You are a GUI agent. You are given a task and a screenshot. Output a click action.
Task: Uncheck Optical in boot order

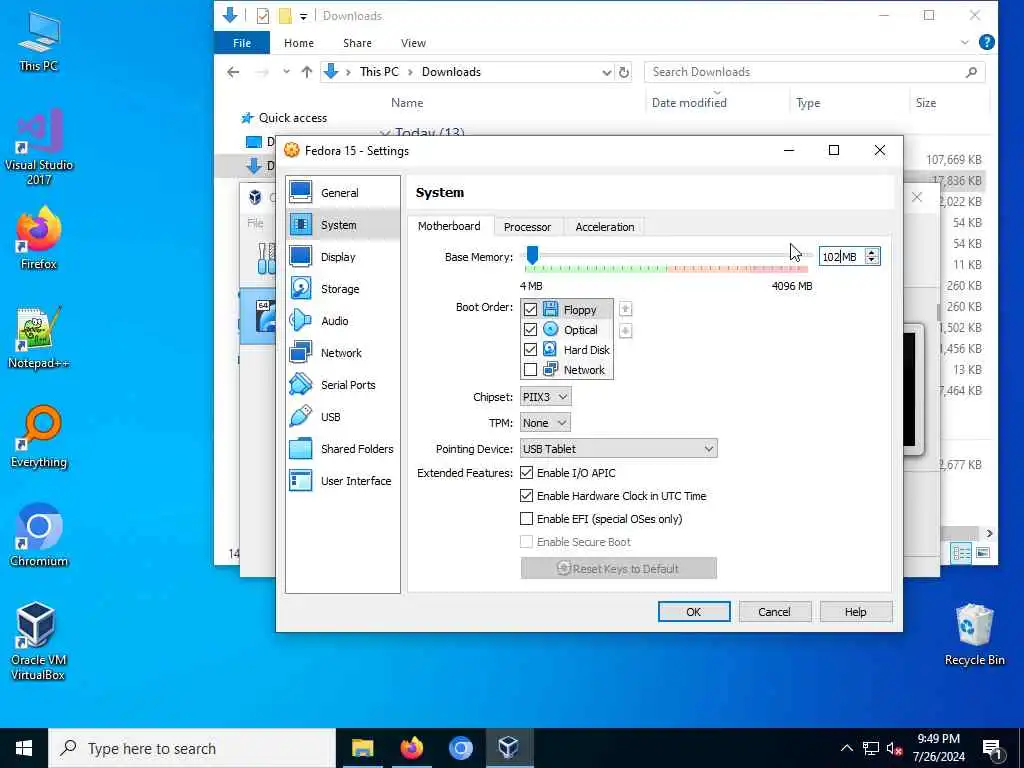point(530,330)
